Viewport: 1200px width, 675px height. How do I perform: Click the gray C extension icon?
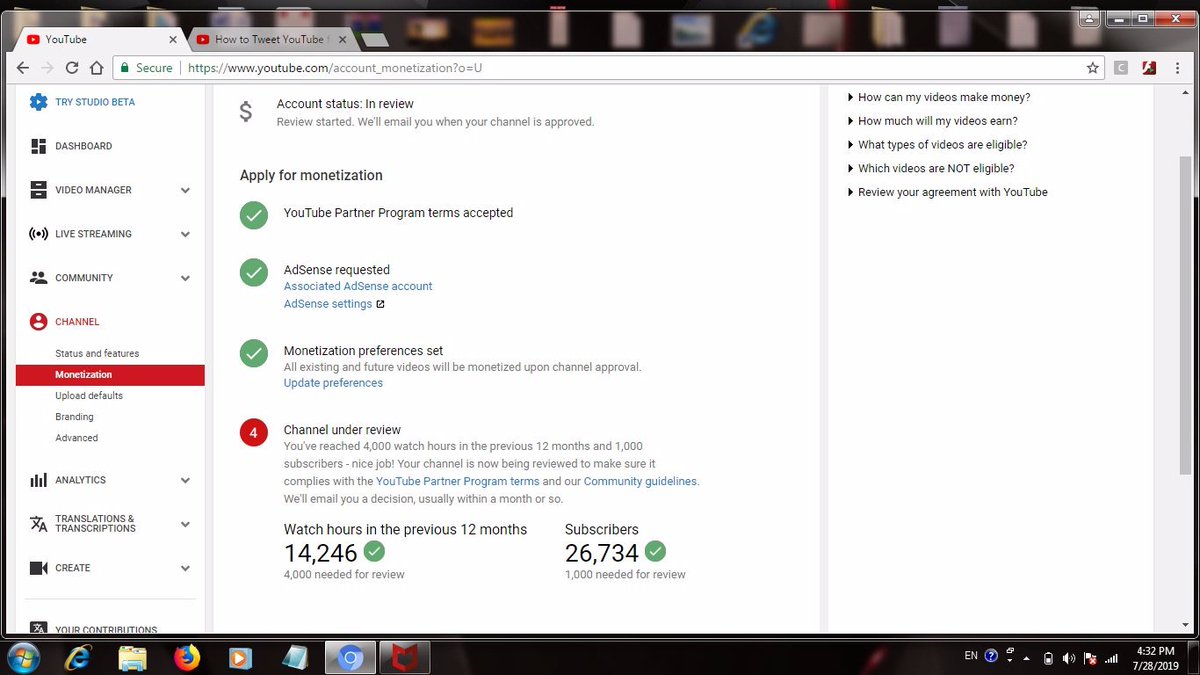(1121, 68)
